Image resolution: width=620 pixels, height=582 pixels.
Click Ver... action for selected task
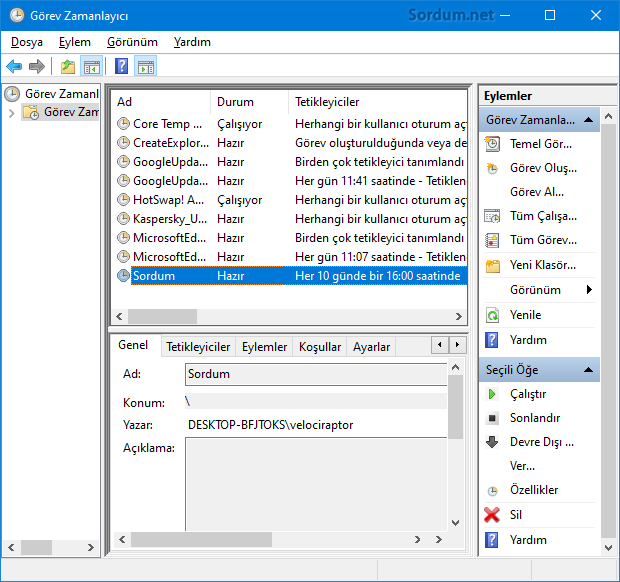point(522,466)
